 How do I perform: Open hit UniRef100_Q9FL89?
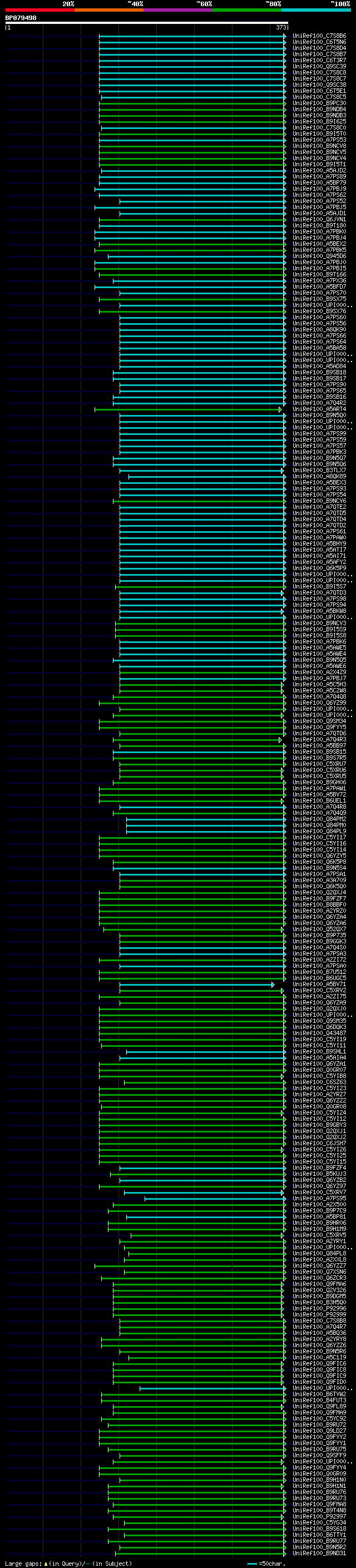coord(319,1407)
